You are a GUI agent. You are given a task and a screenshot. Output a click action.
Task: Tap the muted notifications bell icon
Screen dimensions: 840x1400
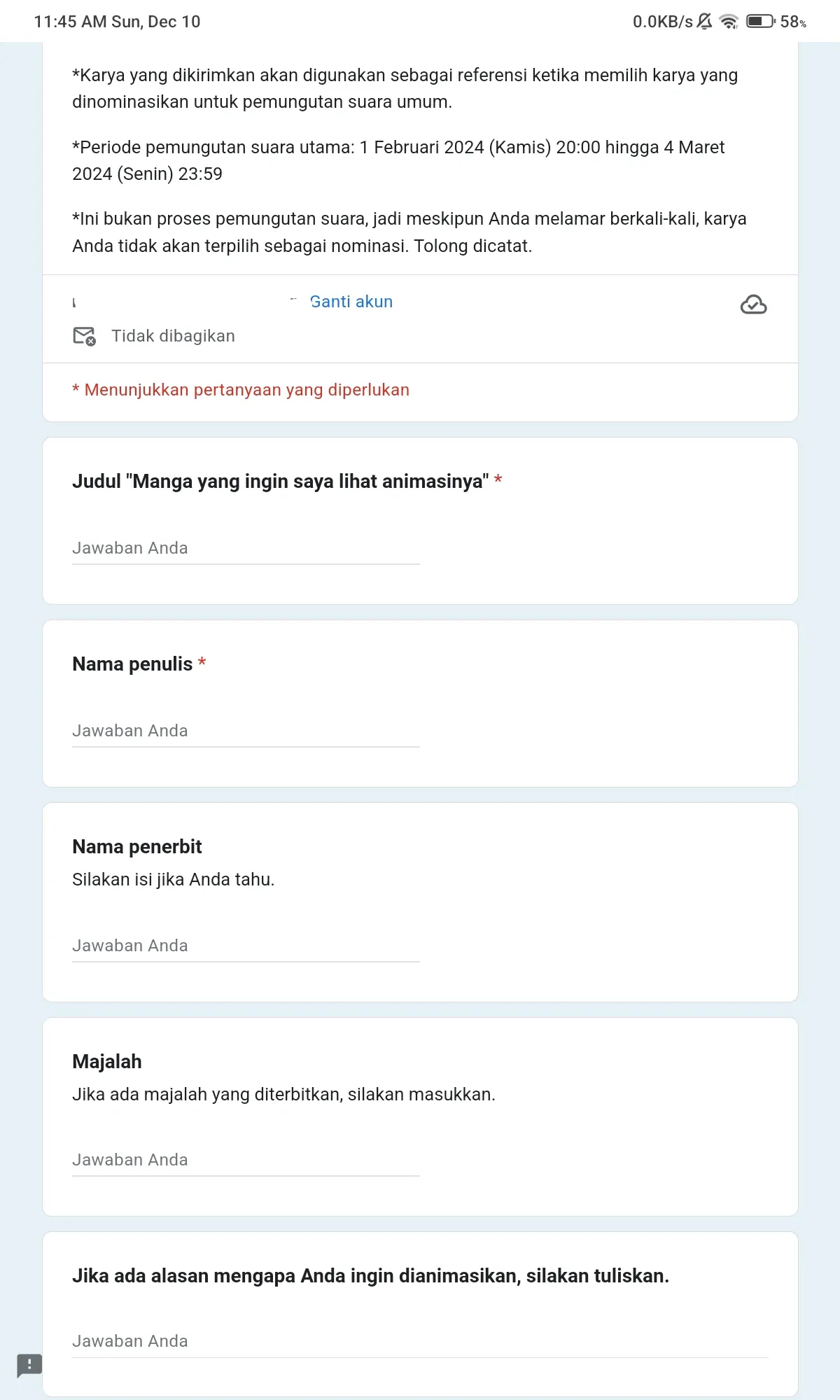(705, 22)
